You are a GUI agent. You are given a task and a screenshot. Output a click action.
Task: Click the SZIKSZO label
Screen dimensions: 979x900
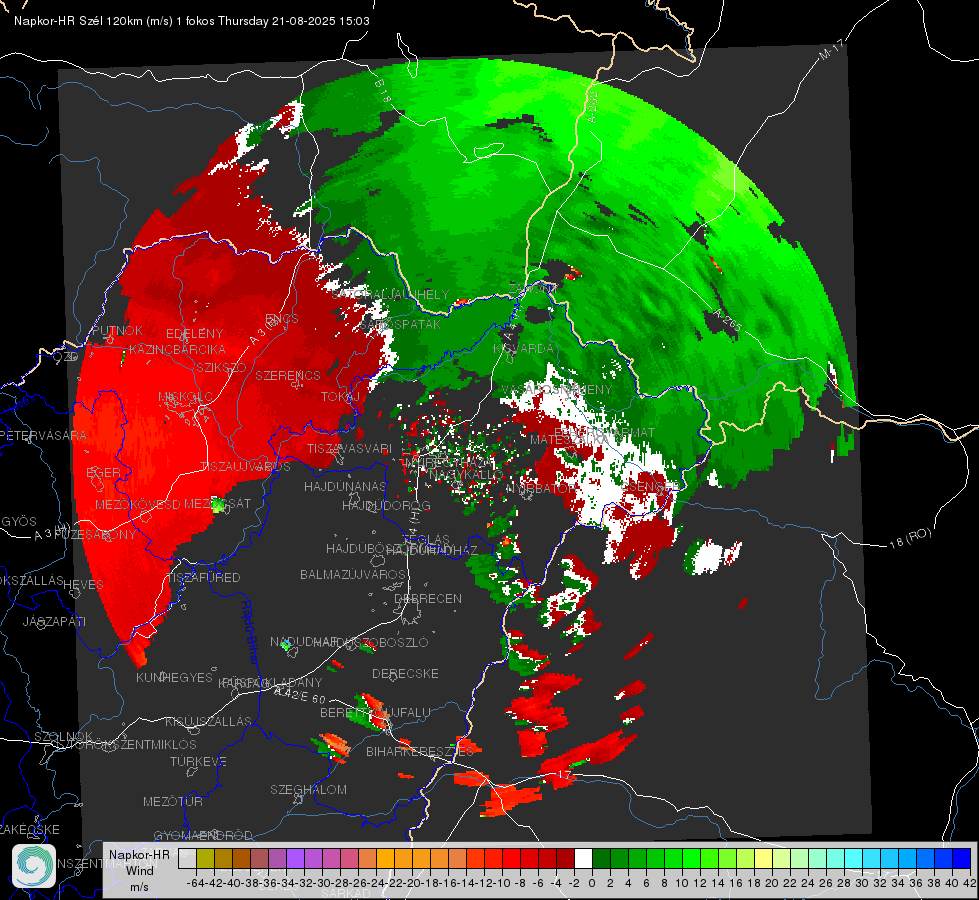[x=221, y=367]
